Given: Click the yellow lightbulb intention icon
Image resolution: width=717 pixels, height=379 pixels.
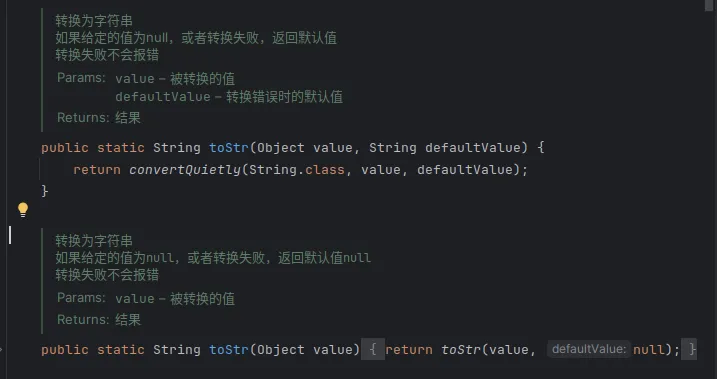Looking at the screenshot, I should coord(23,210).
